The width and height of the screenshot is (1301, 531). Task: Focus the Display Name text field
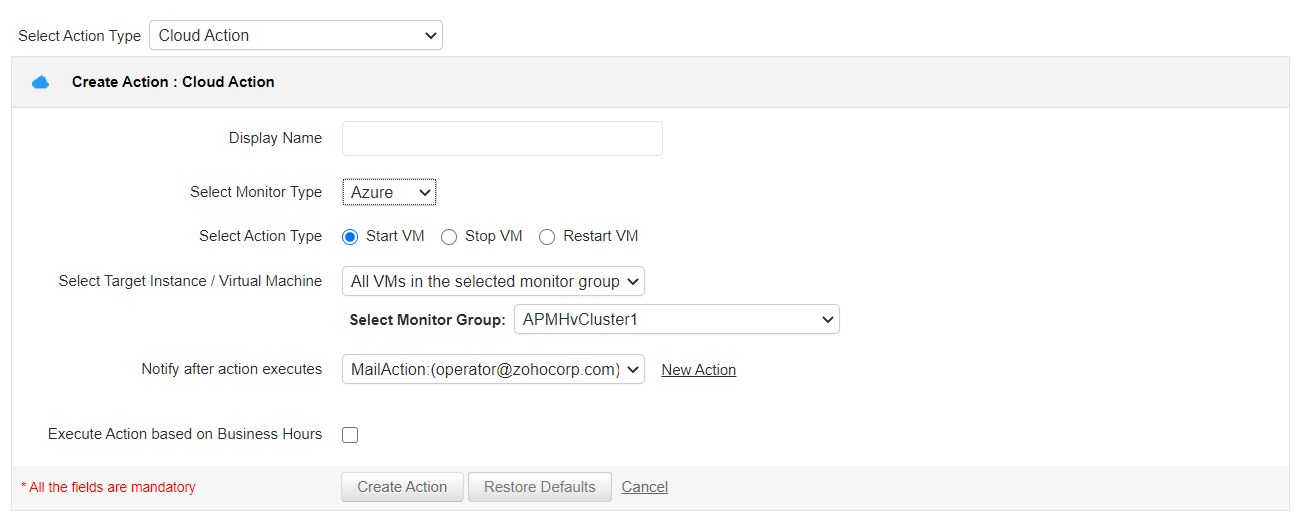coord(502,139)
